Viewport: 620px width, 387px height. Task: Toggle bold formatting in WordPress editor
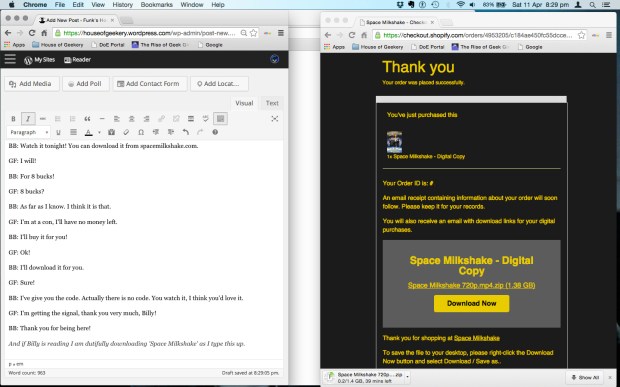[13, 119]
